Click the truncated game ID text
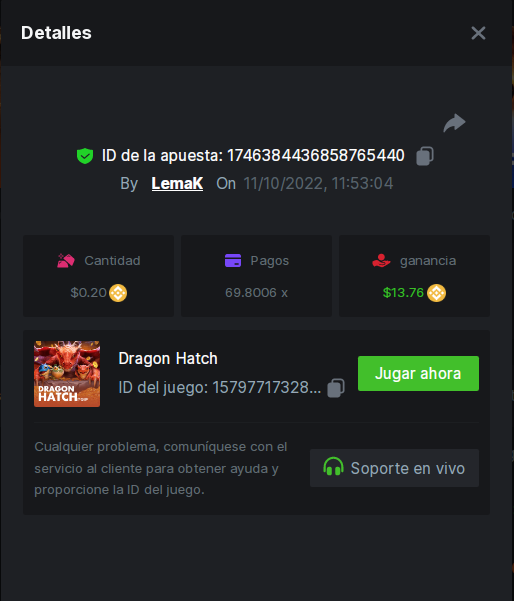Screen dimensions: 514x601 [x=220, y=388]
